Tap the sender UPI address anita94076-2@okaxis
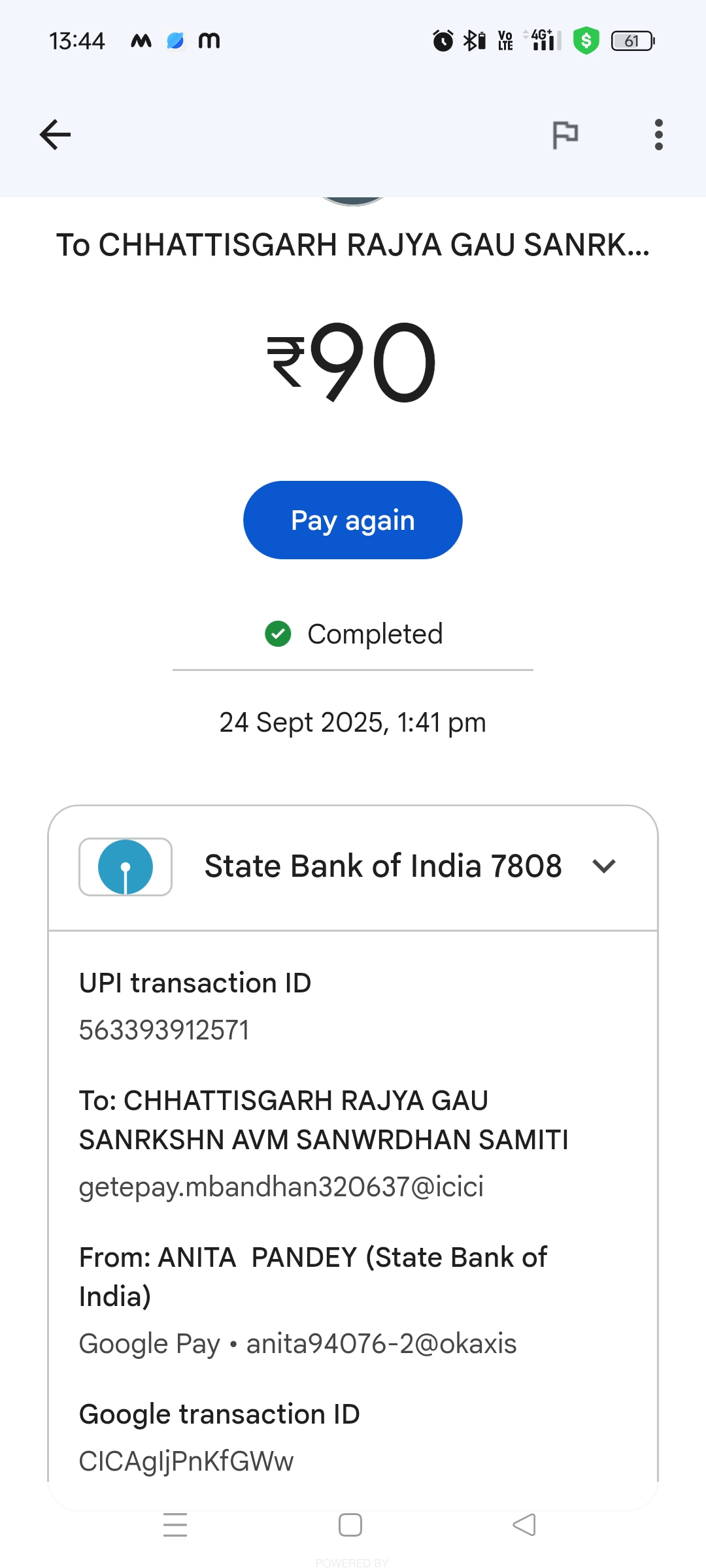Viewport: 706px width, 1568px height. click(x=381, y=1344)
